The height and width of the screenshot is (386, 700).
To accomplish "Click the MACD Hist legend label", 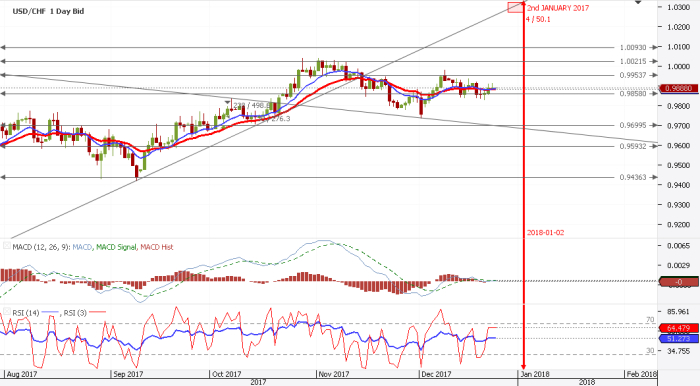I will click(x=157, y=247).
